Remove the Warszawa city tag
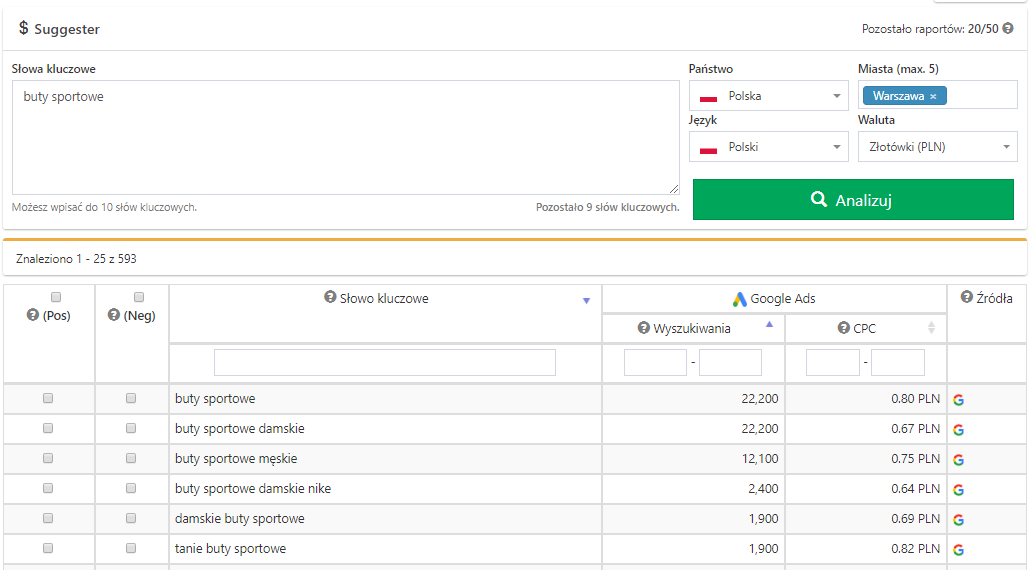Screen dimensions: 1031x570 click(x=933, y=97)
